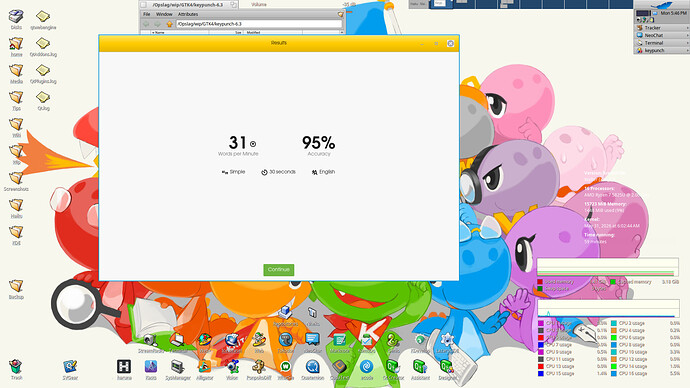
Task: Open the Tips folder on desktop
Action: click(x=16, y=97)
